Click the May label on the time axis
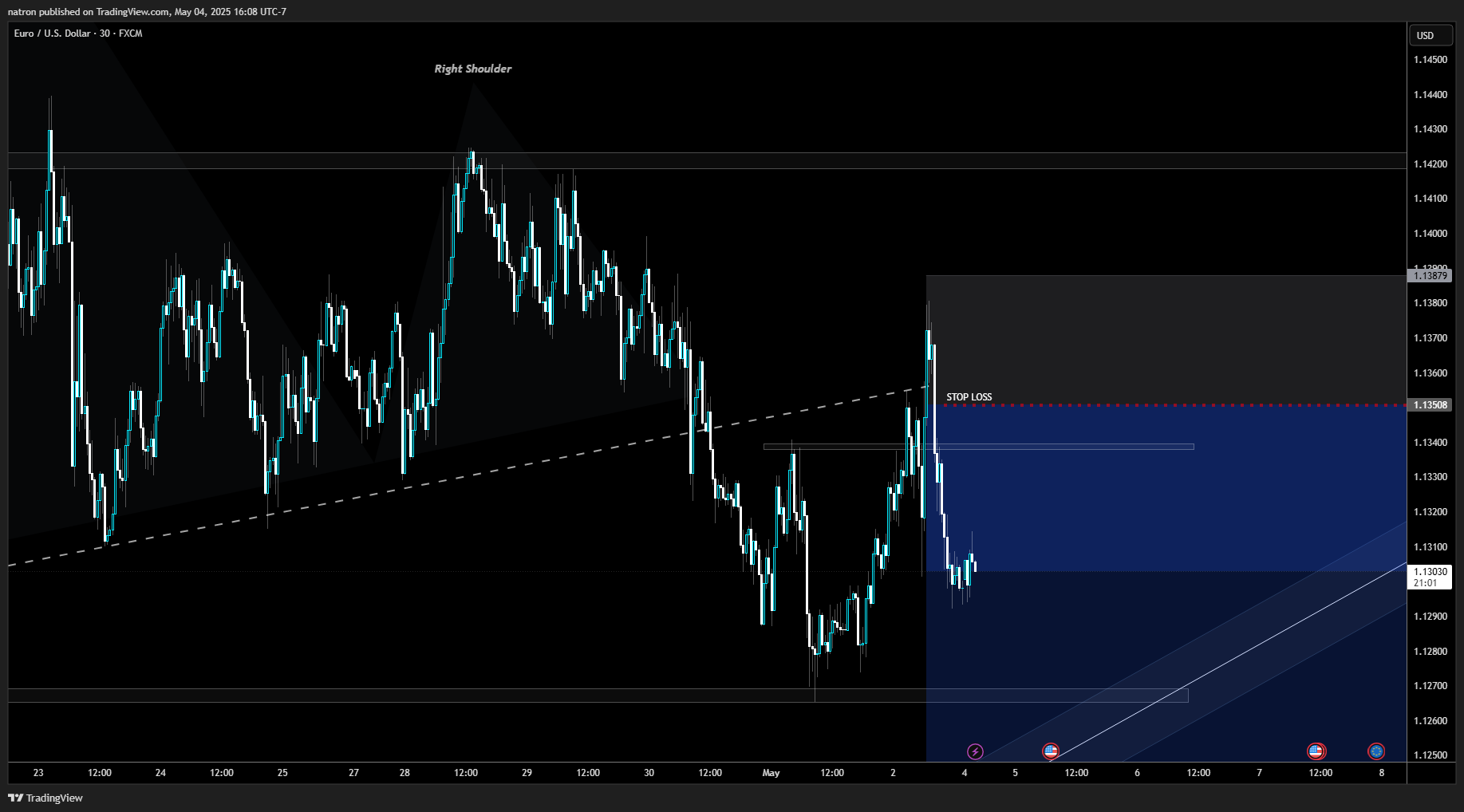Image resolution: width=1464 pixels, height=812 pixels. pyautogui.click(x=771, y=773)
